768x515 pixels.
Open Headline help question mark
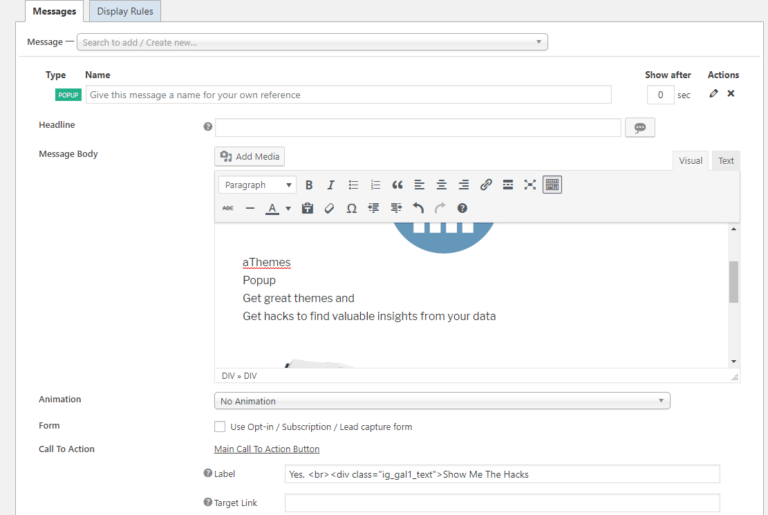click(x=208, y=127)
